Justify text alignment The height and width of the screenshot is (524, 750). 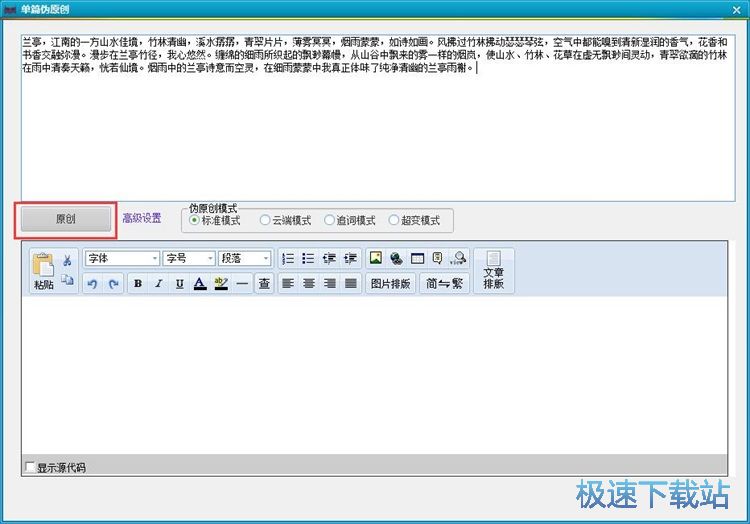(x=351, y=284)
